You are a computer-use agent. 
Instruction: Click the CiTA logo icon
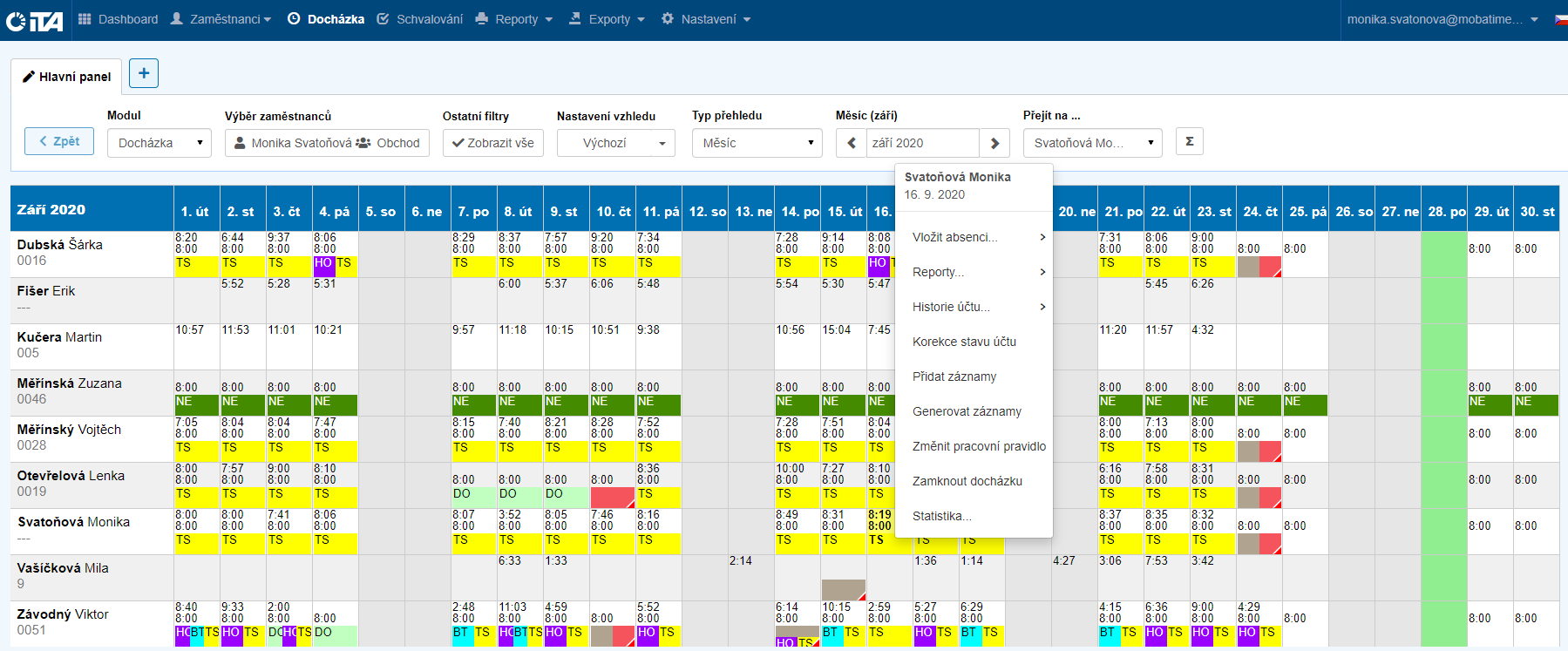[35, 20]
